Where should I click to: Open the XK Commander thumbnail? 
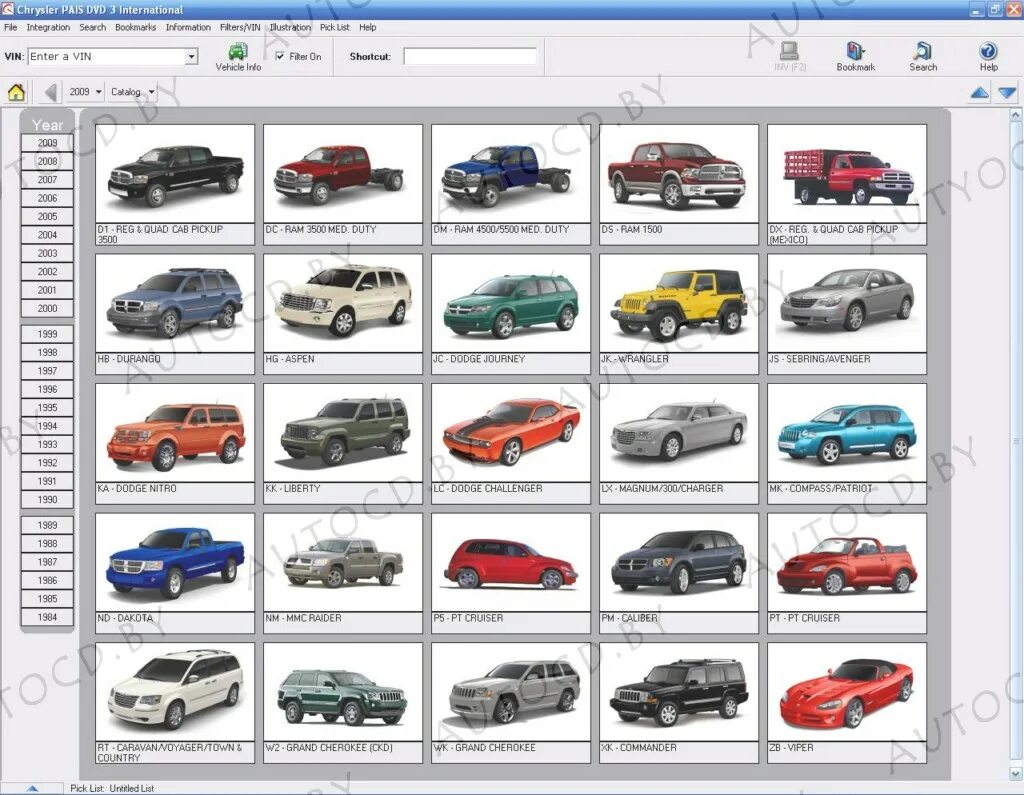point(679,692)
